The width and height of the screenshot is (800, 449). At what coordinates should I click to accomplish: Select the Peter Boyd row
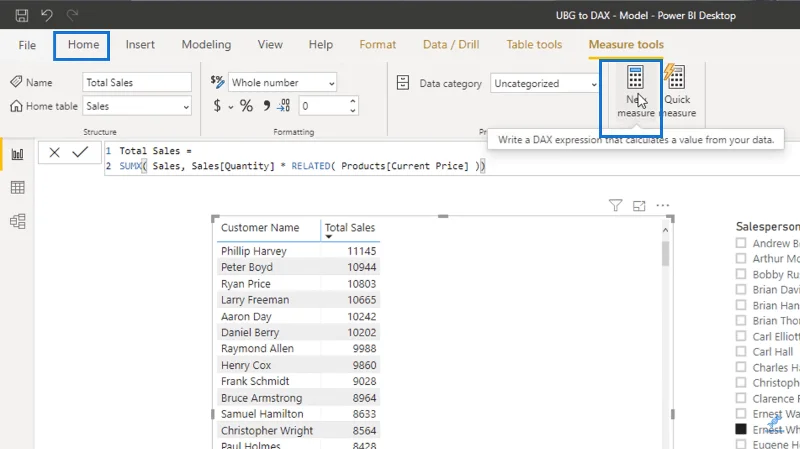298,267
